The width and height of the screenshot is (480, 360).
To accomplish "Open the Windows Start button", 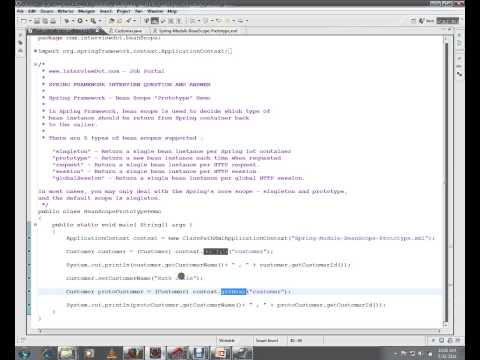I will pyautogui.click(x=24, y=353).
